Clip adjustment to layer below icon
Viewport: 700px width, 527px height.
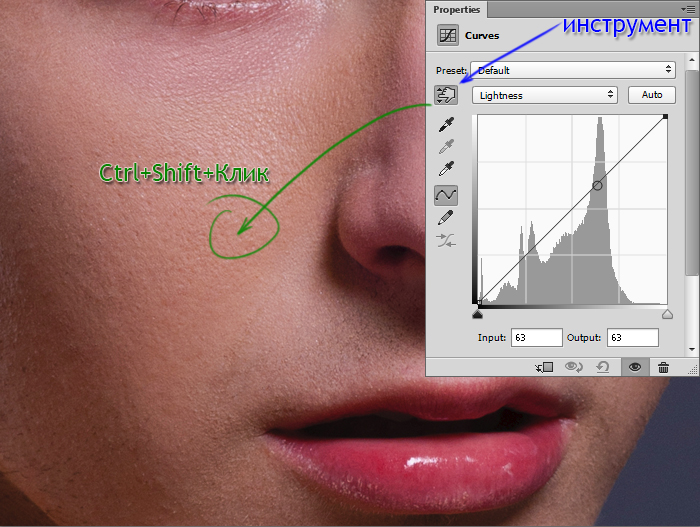click(545, 367)
